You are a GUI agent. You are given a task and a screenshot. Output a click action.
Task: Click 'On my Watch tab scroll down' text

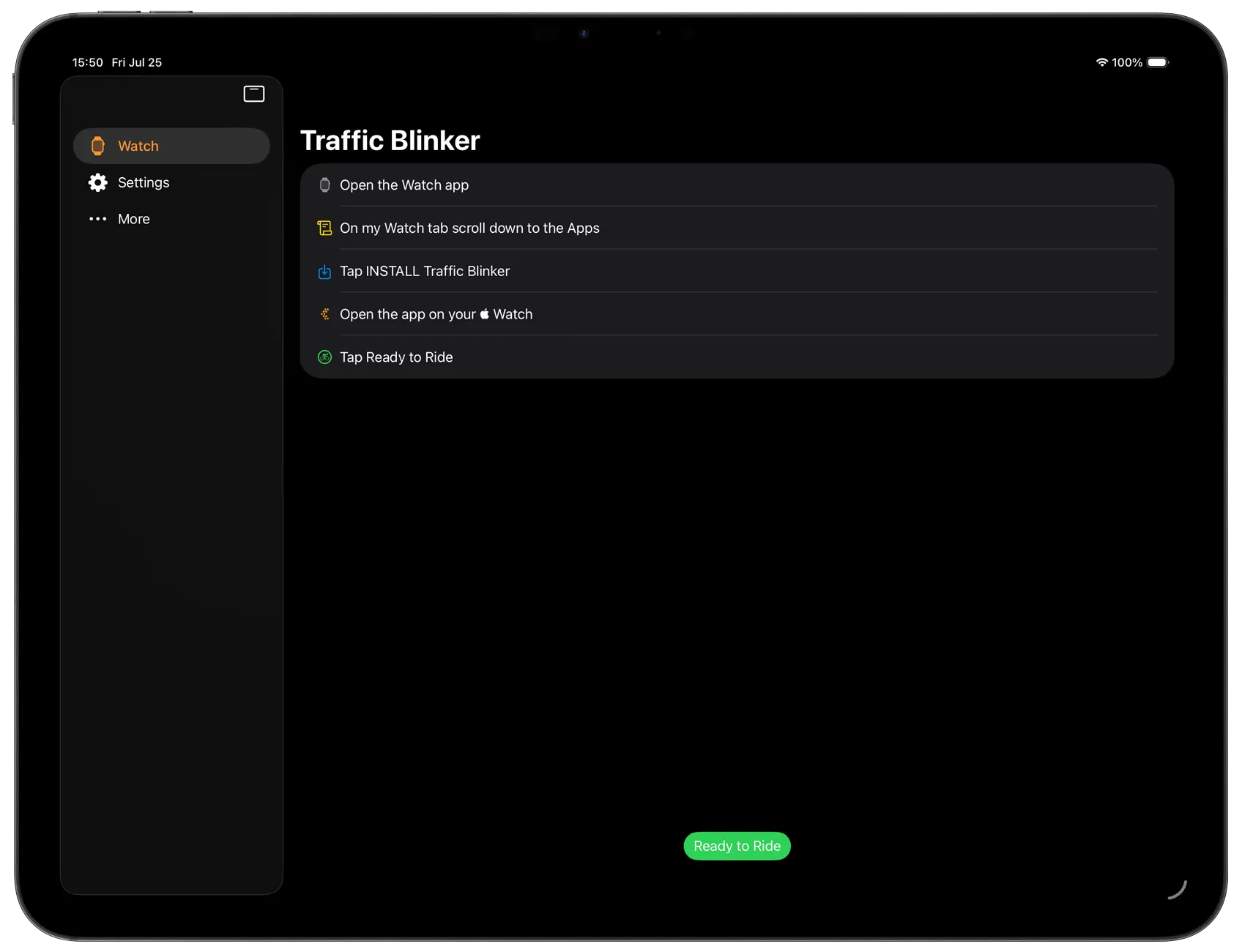469,228
